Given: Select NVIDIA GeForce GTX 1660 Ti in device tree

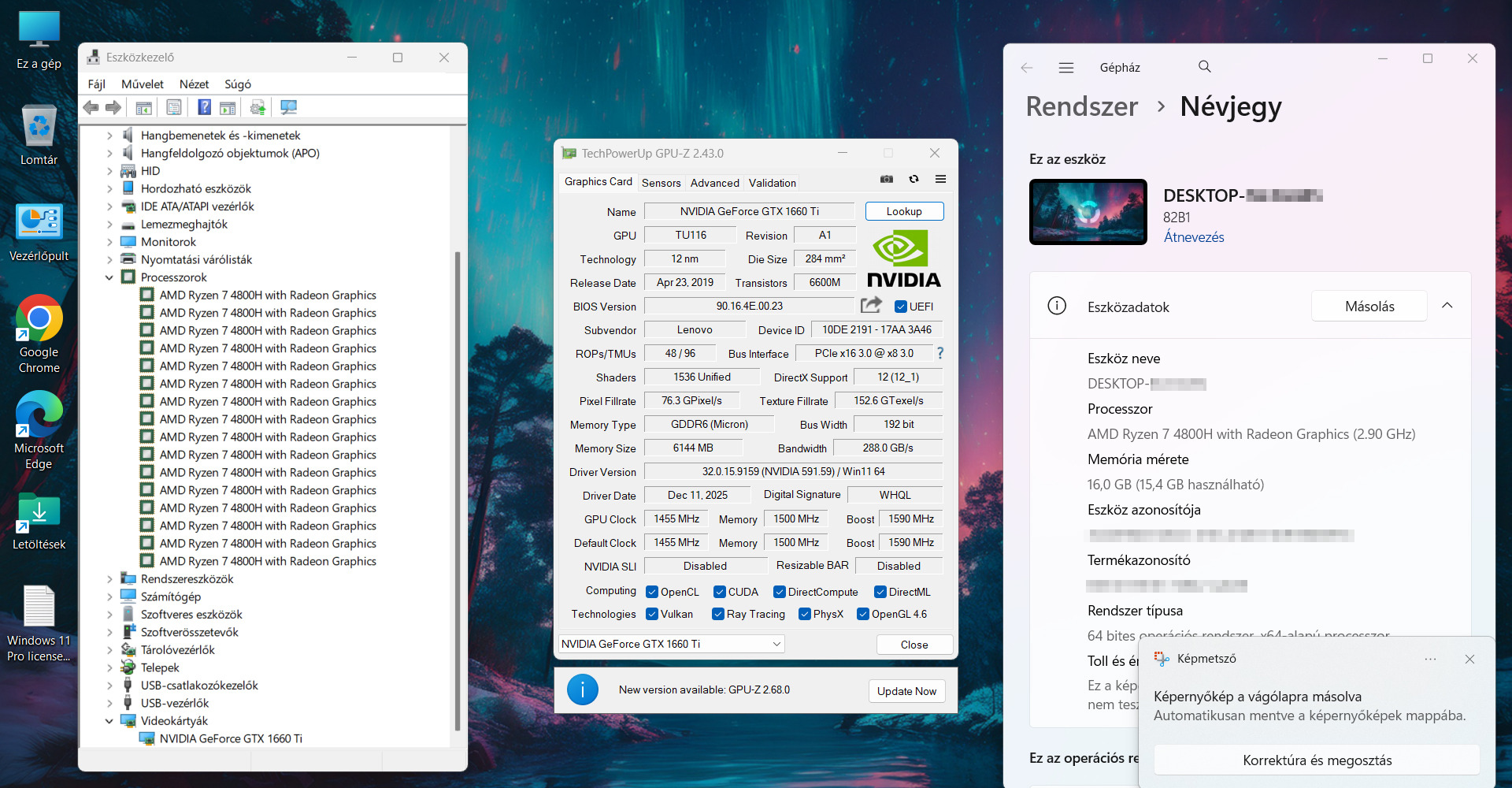Looking at the screenshot, I should 231,739.
